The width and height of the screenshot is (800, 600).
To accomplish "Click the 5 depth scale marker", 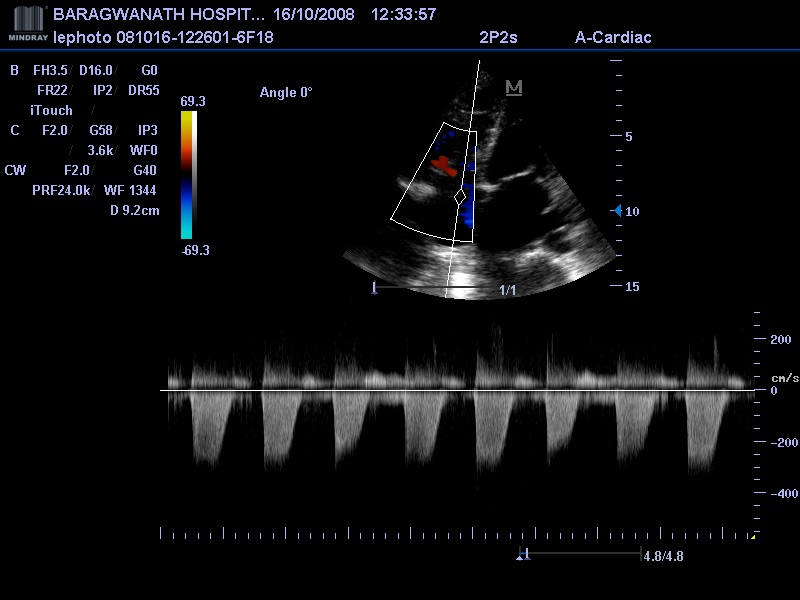I will tap(629, 136).
